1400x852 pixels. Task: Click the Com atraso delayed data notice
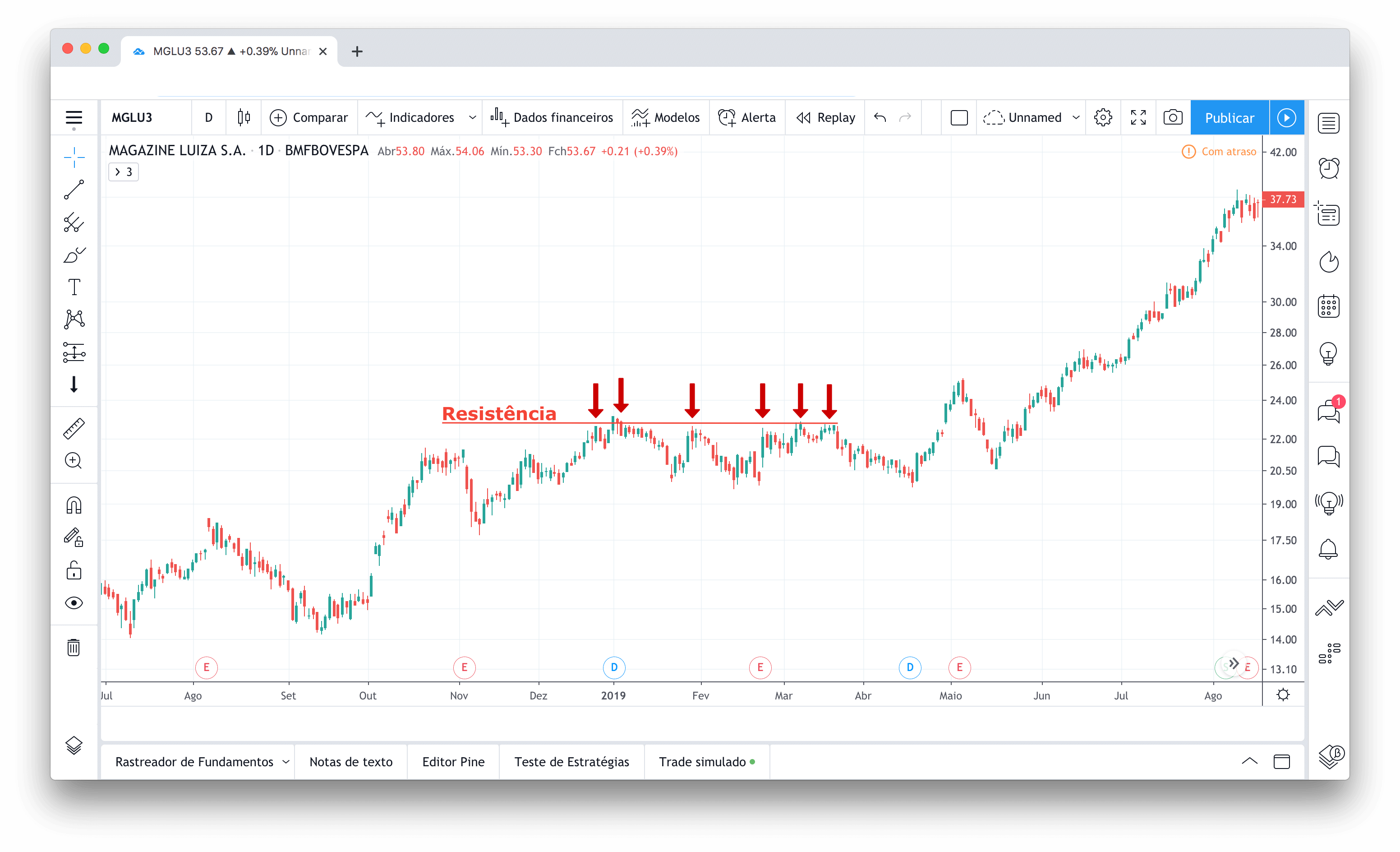click(1219, 152)
